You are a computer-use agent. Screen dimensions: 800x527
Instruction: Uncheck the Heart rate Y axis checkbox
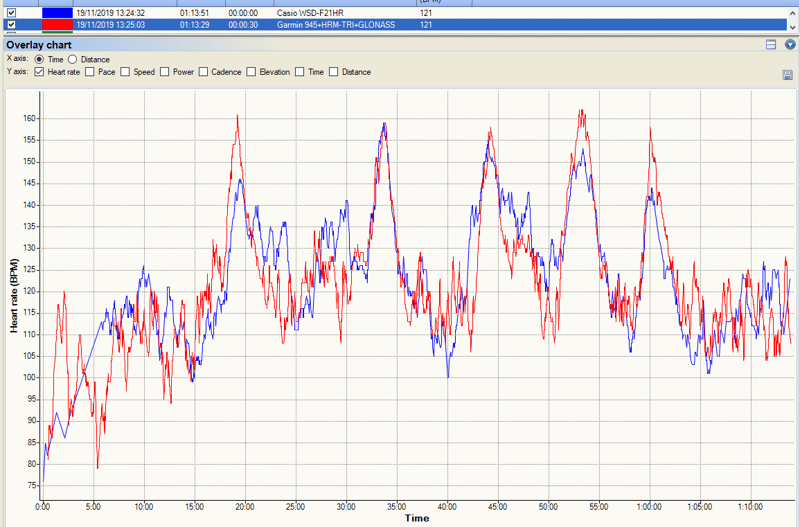pos(39,72)
